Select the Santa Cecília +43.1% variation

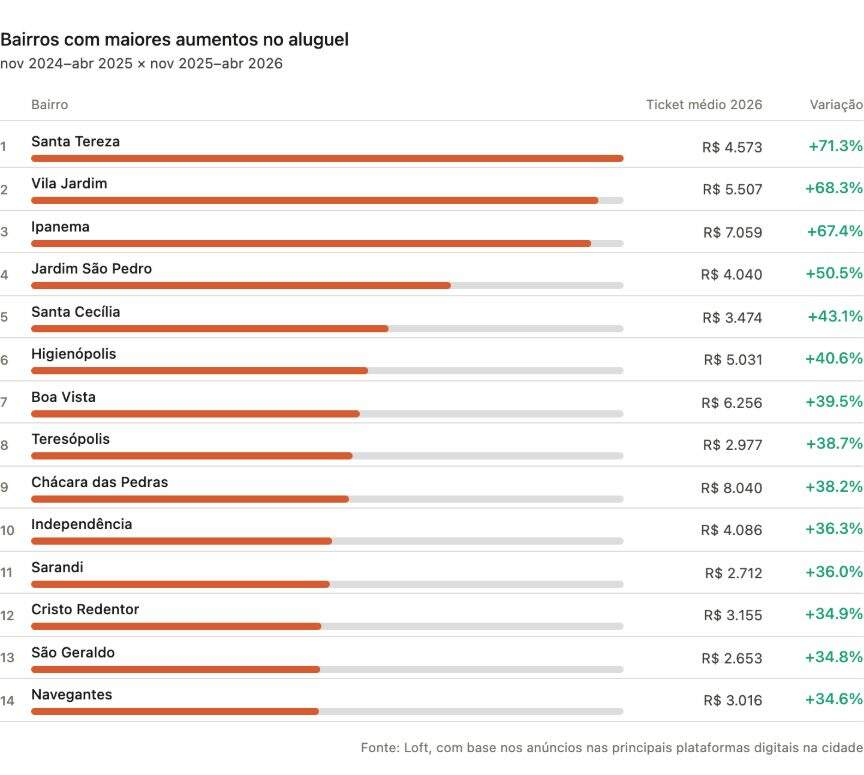pos(835,316)
